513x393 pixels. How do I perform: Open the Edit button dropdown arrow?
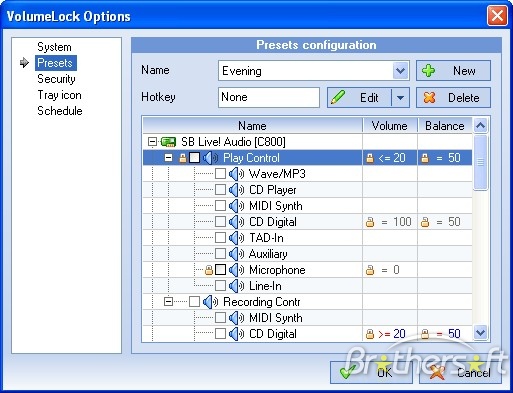tap(400, 98)
